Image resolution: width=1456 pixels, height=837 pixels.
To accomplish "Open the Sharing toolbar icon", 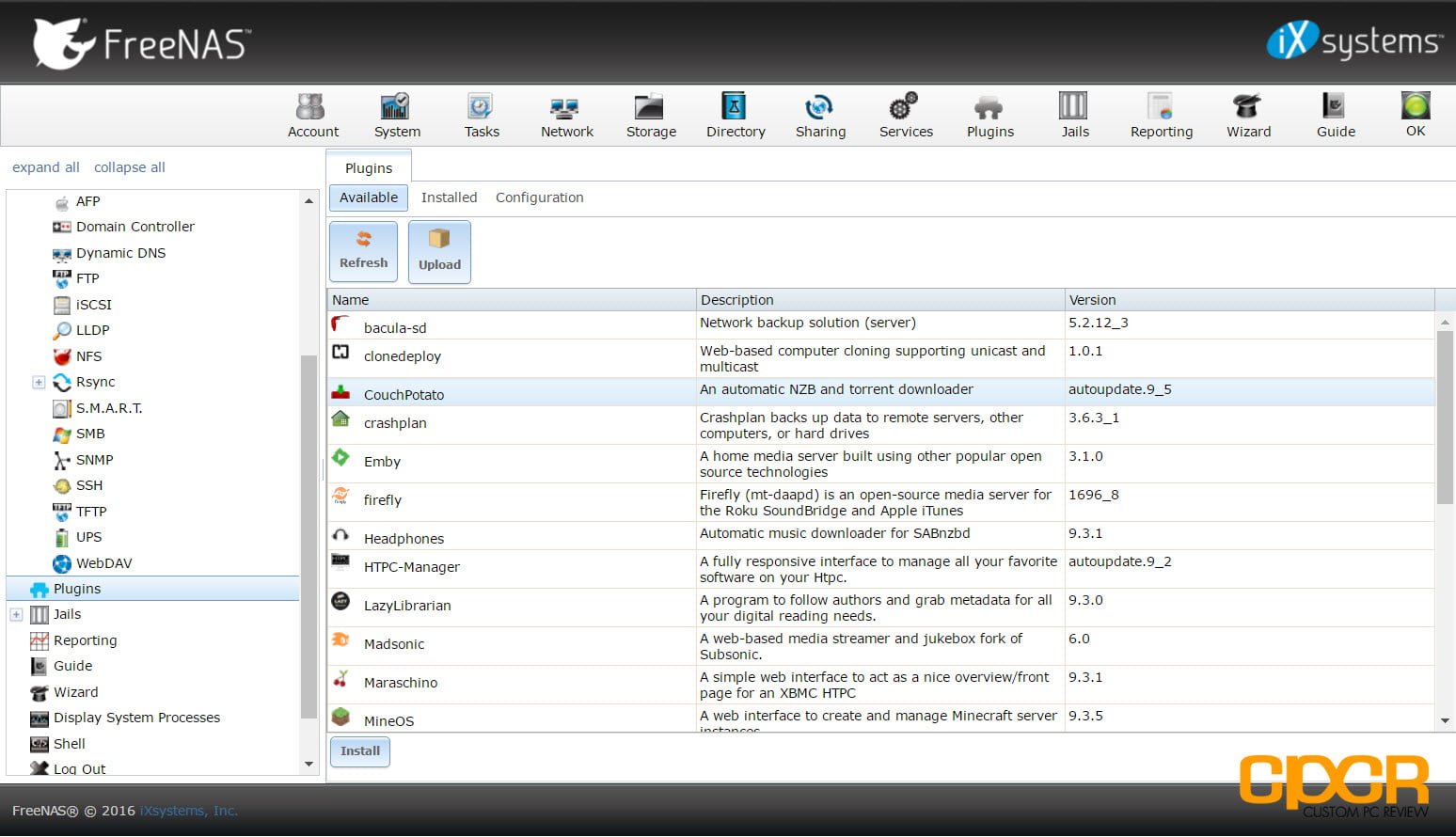I will tap(820, 116).
